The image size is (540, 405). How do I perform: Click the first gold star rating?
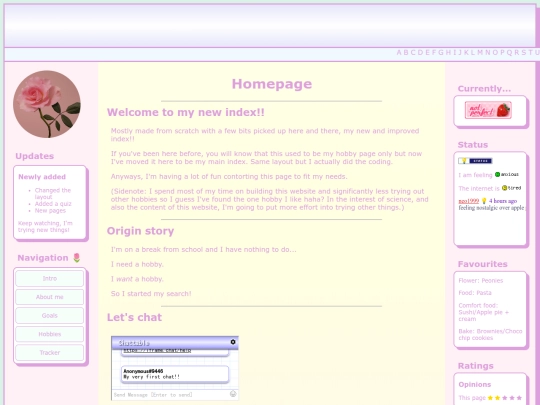490,398
